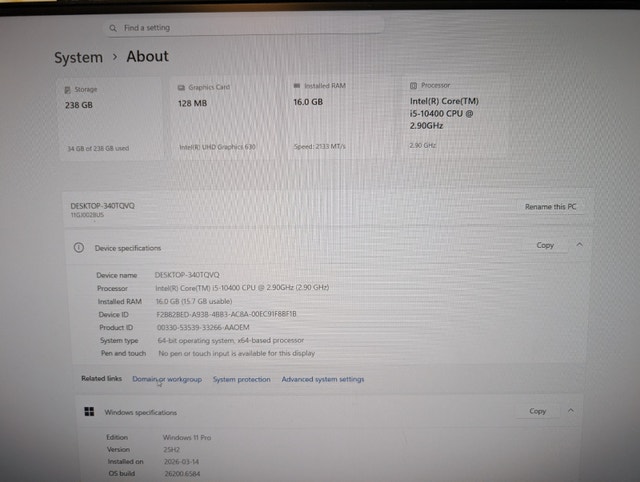This screenshot has height=482, width=640.
Task: Open the Installed RAM 16.0 GB card
Action: tap(342, 116)
